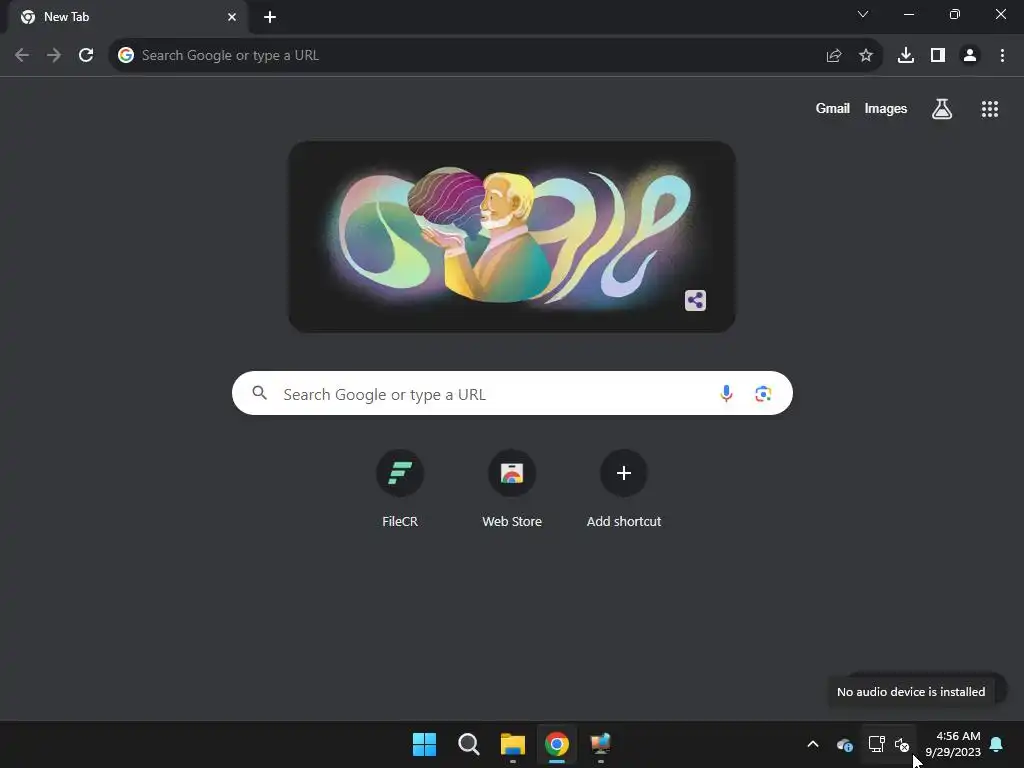
Task: Switch to Chrome in the taskbar
Action: (557, 744)
